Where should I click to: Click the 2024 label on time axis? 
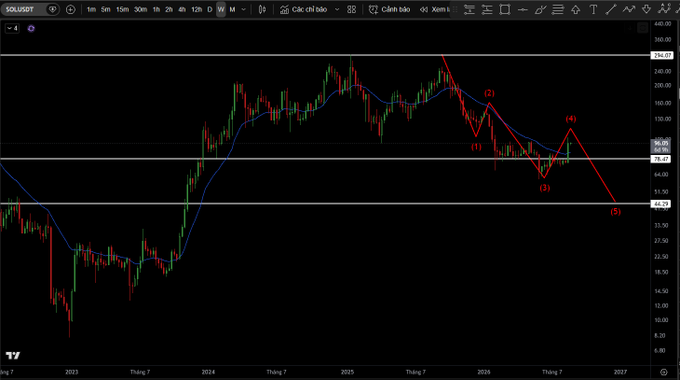point(208,372)
